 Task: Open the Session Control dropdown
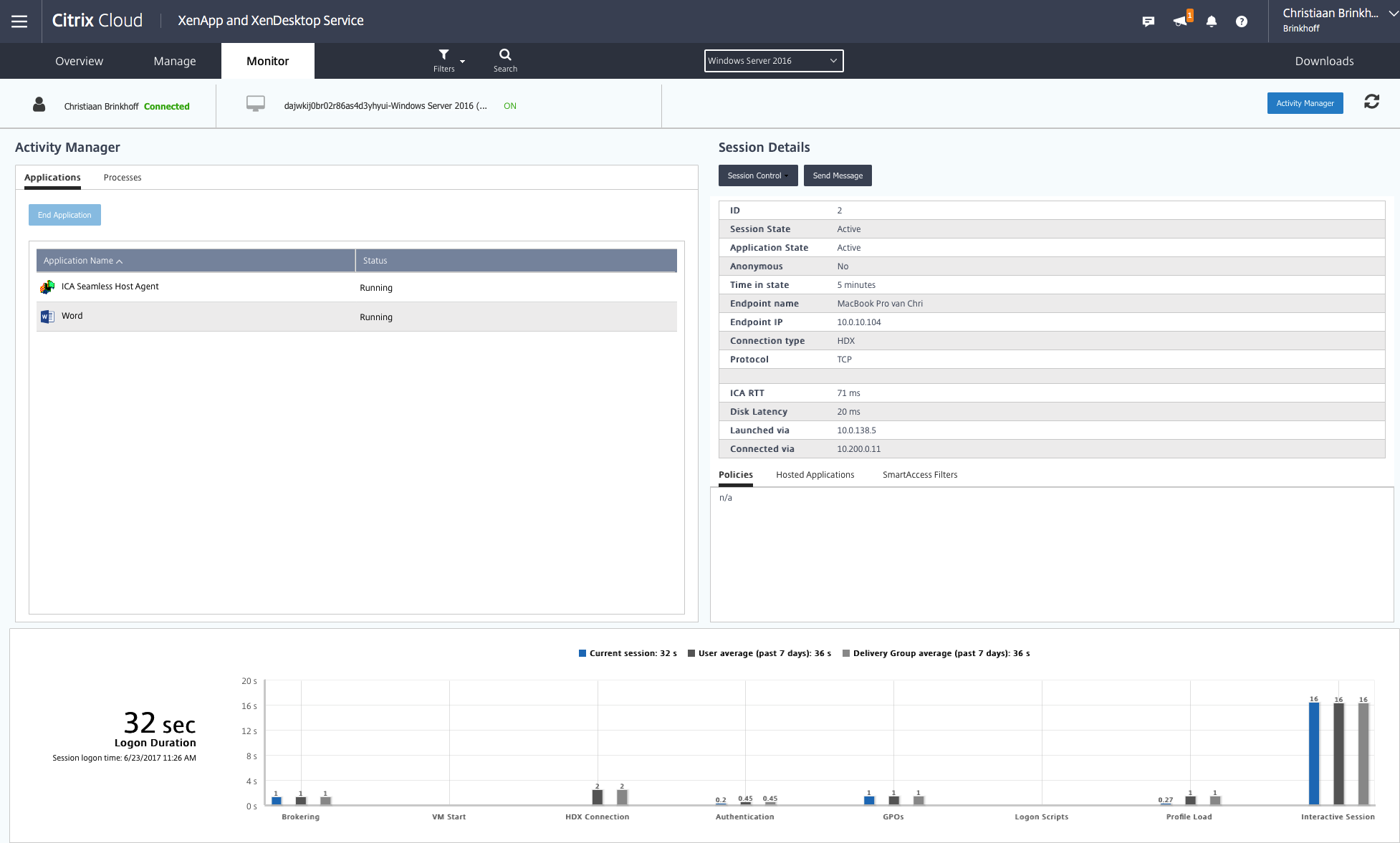click(x=757, y=175)
